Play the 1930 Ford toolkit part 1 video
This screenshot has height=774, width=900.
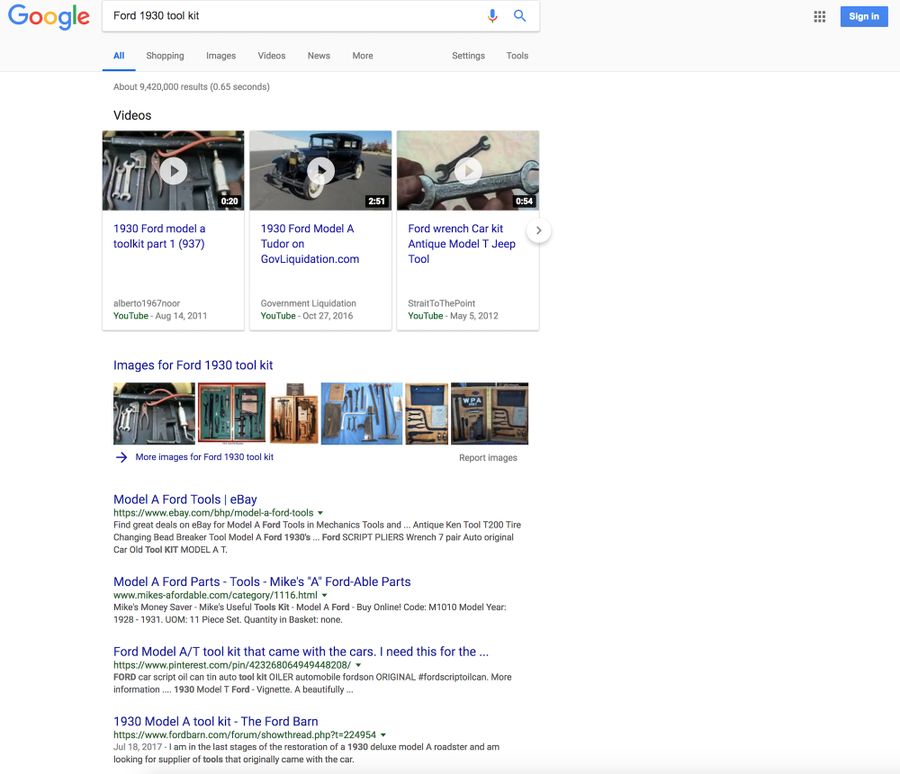tap(173, 170)
